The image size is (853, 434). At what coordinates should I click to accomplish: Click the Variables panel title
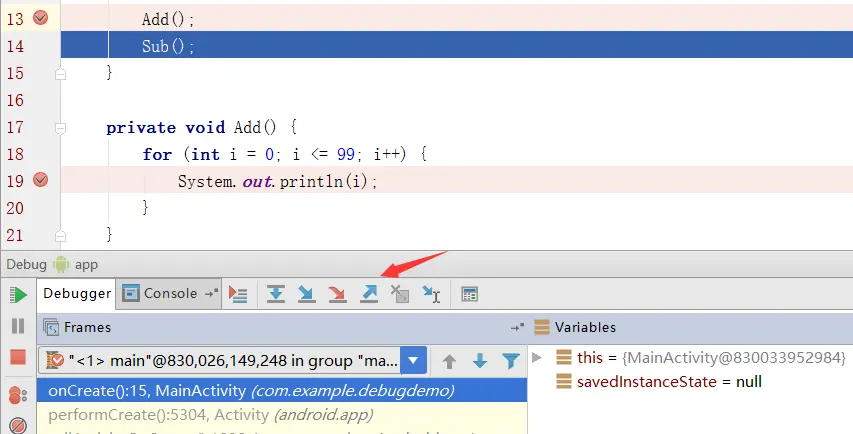(585, 327)
